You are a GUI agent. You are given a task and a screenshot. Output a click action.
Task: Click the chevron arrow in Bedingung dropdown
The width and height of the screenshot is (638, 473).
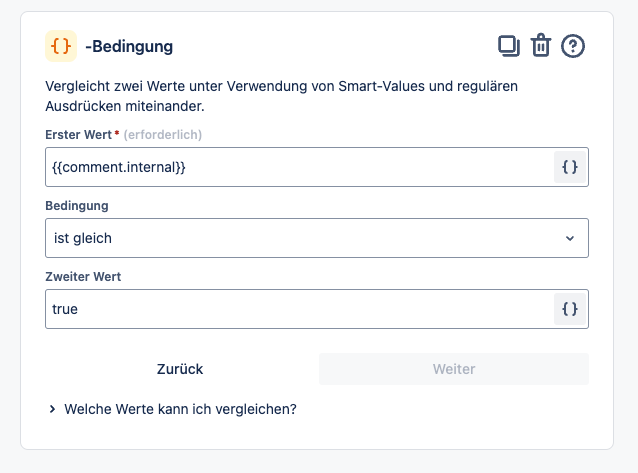[x=570, y=238]
